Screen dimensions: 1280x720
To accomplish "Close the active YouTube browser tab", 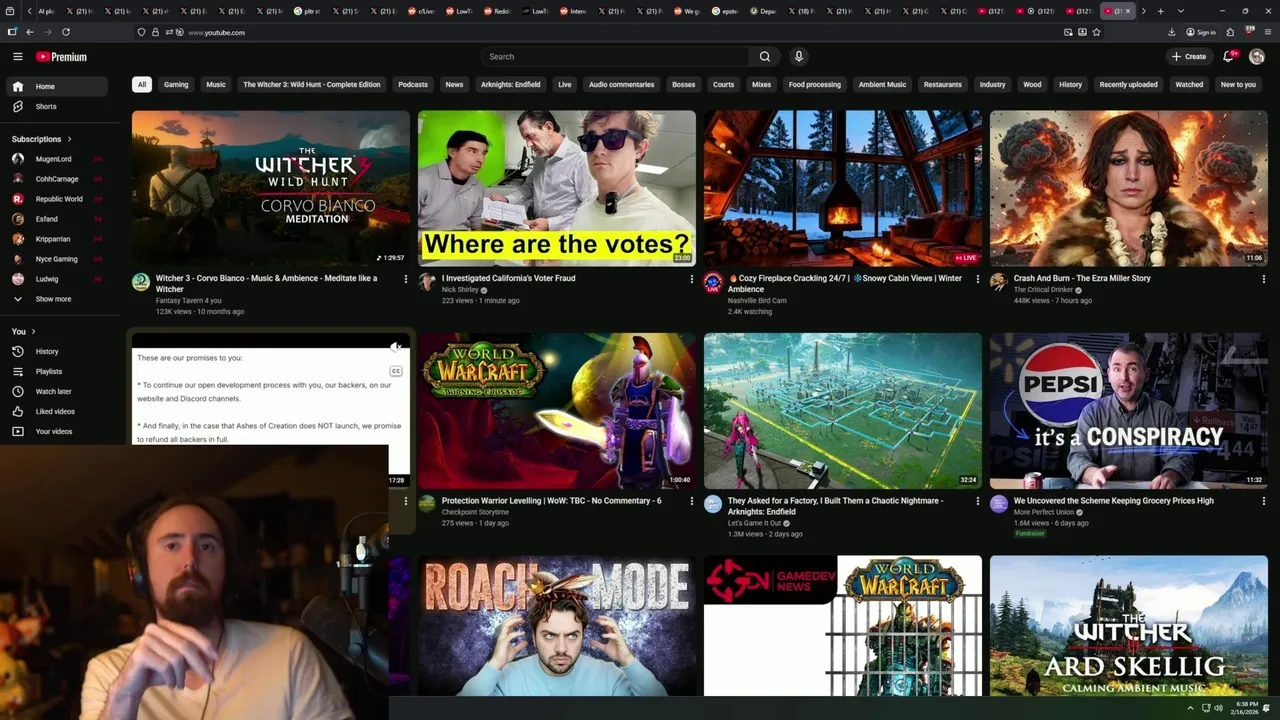I will tap(1128, 11).
